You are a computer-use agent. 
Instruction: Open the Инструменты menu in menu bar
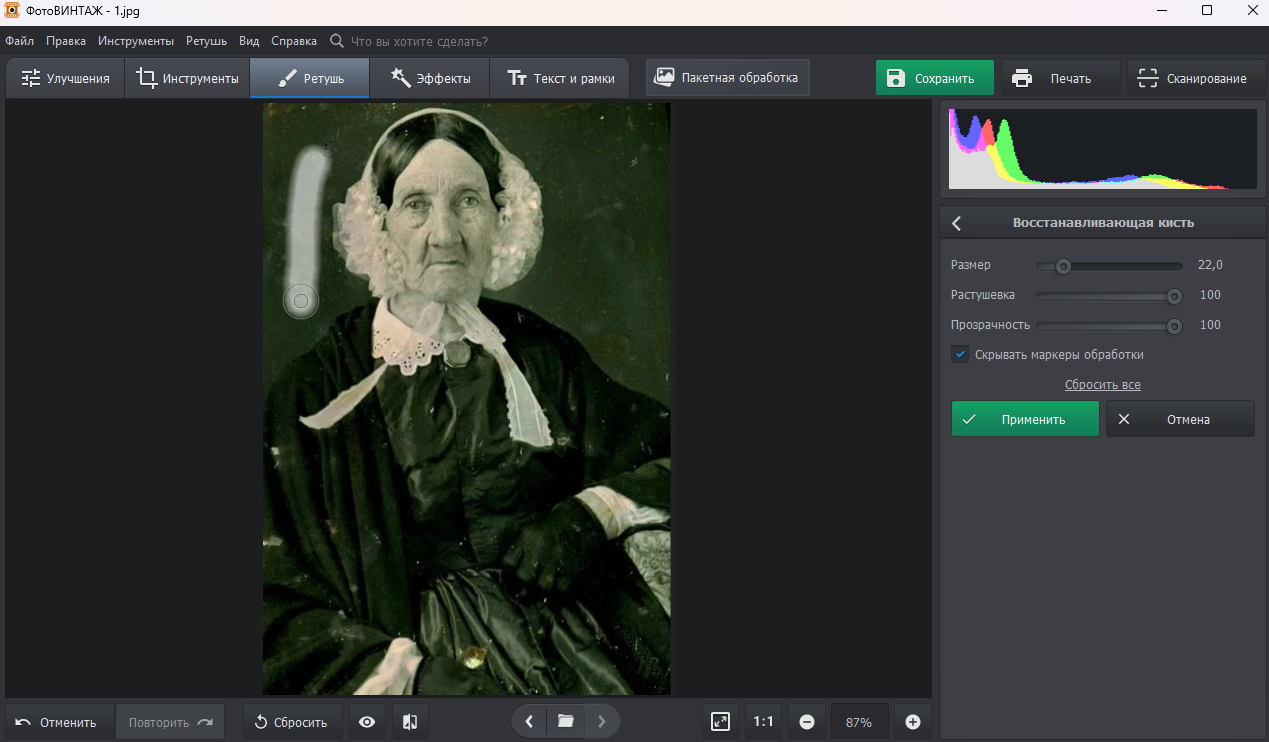[136, 41]
